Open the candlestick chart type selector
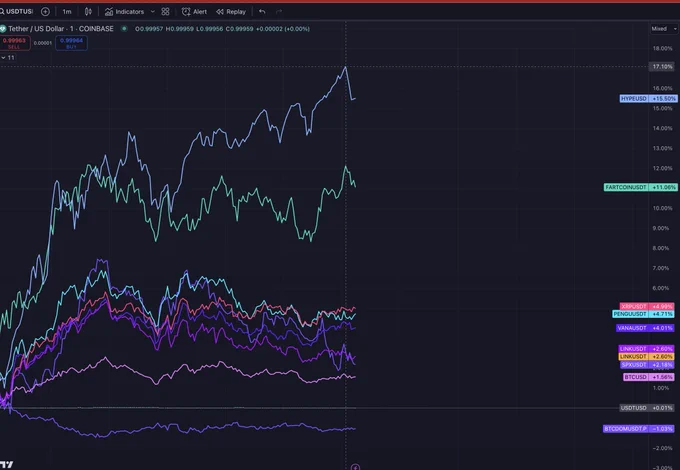Image resolution: width=680 pixels, height=470 pixels. coord(88,12)
